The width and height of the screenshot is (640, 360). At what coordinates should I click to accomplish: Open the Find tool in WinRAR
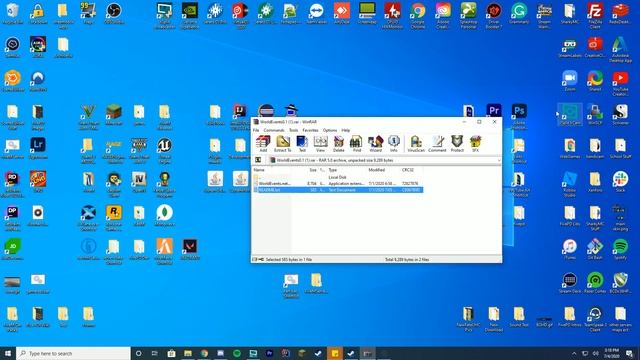(356, 144)
